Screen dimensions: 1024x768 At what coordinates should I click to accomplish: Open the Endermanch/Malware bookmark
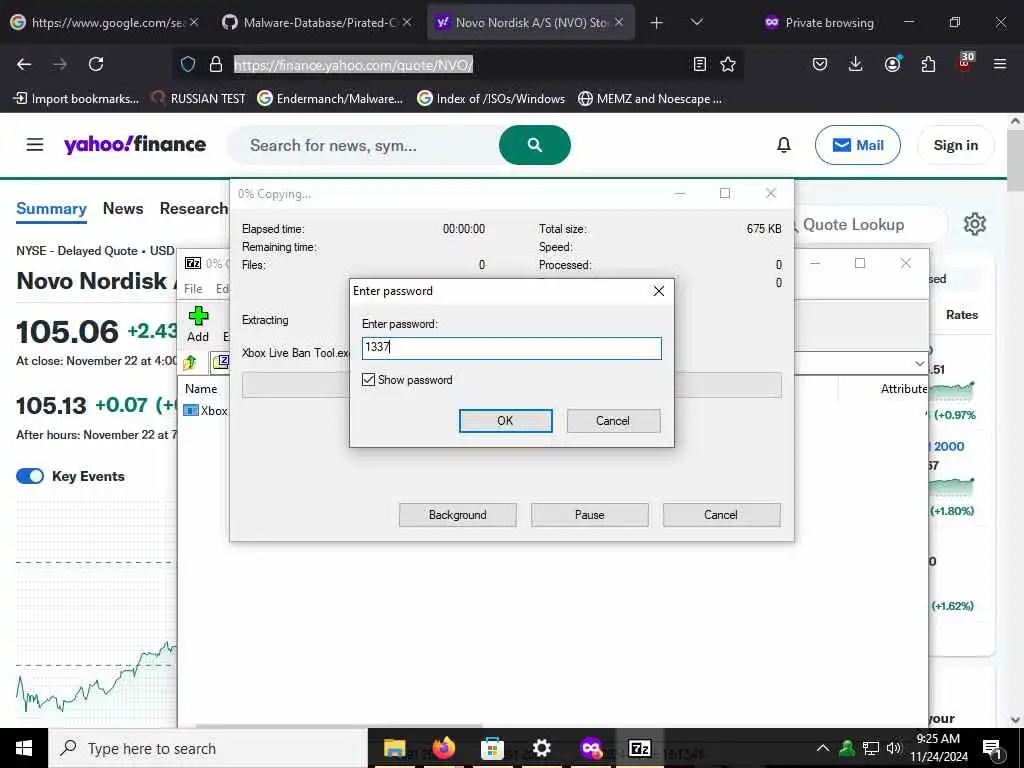(330, 99)
